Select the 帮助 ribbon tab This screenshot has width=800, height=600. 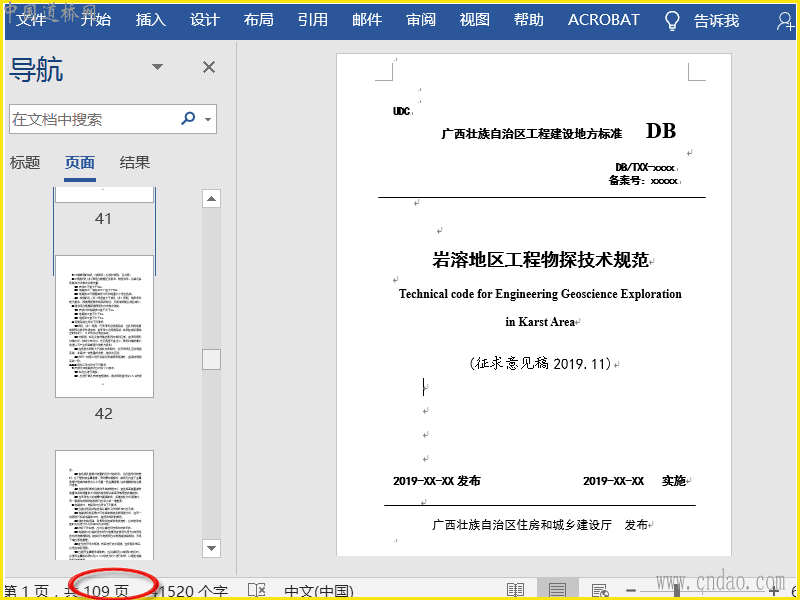529,20
